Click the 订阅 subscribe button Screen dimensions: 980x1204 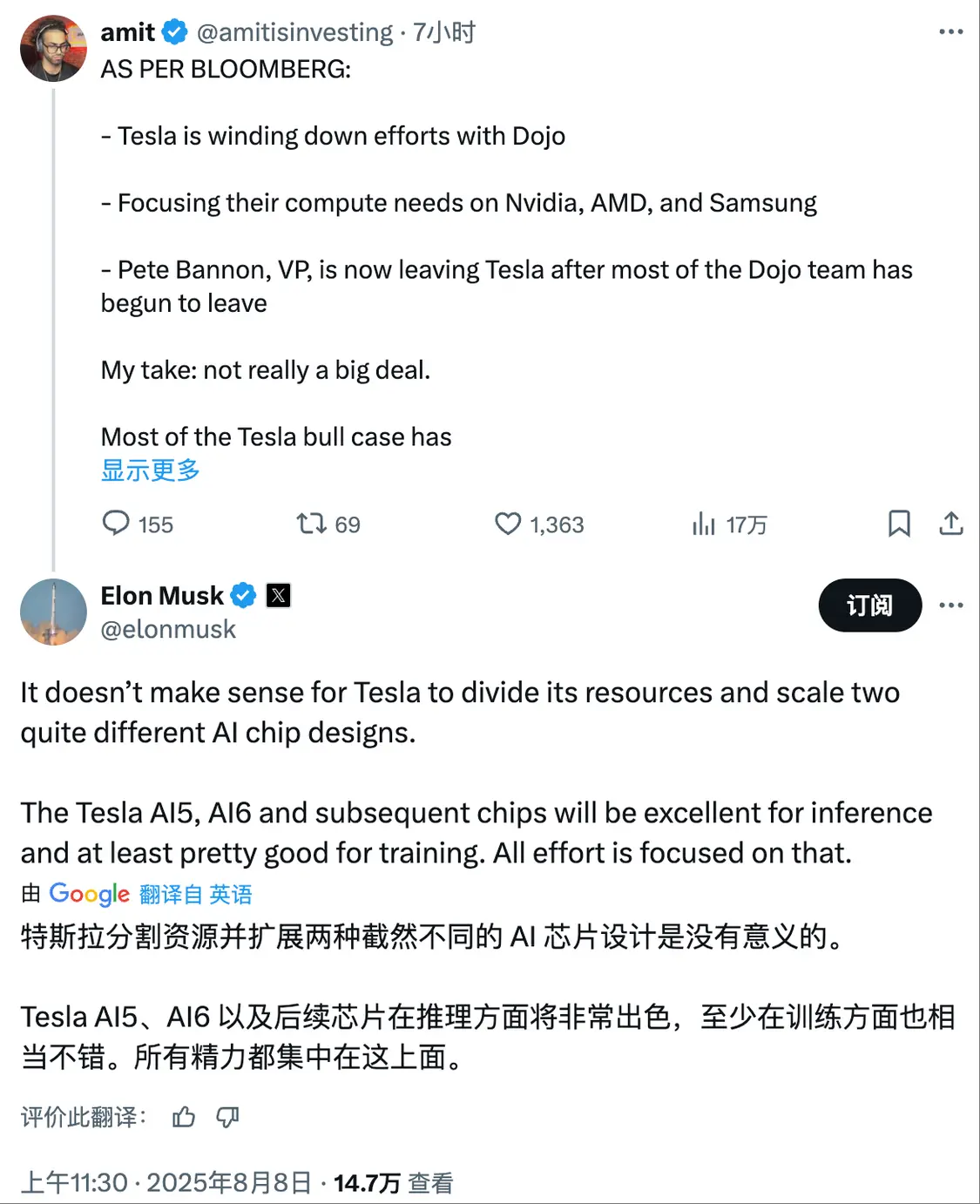(868, 605)
